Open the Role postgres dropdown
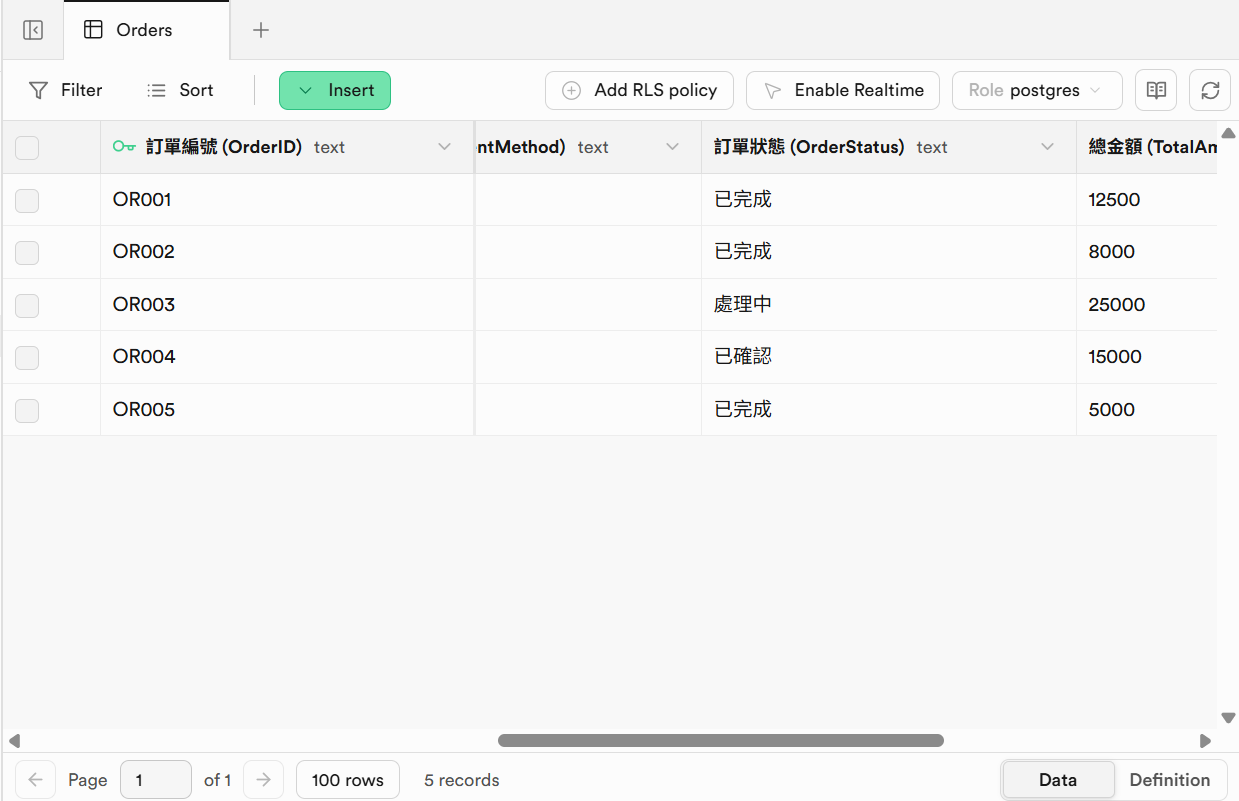The image size is (1239, 801). point(1036,90)
